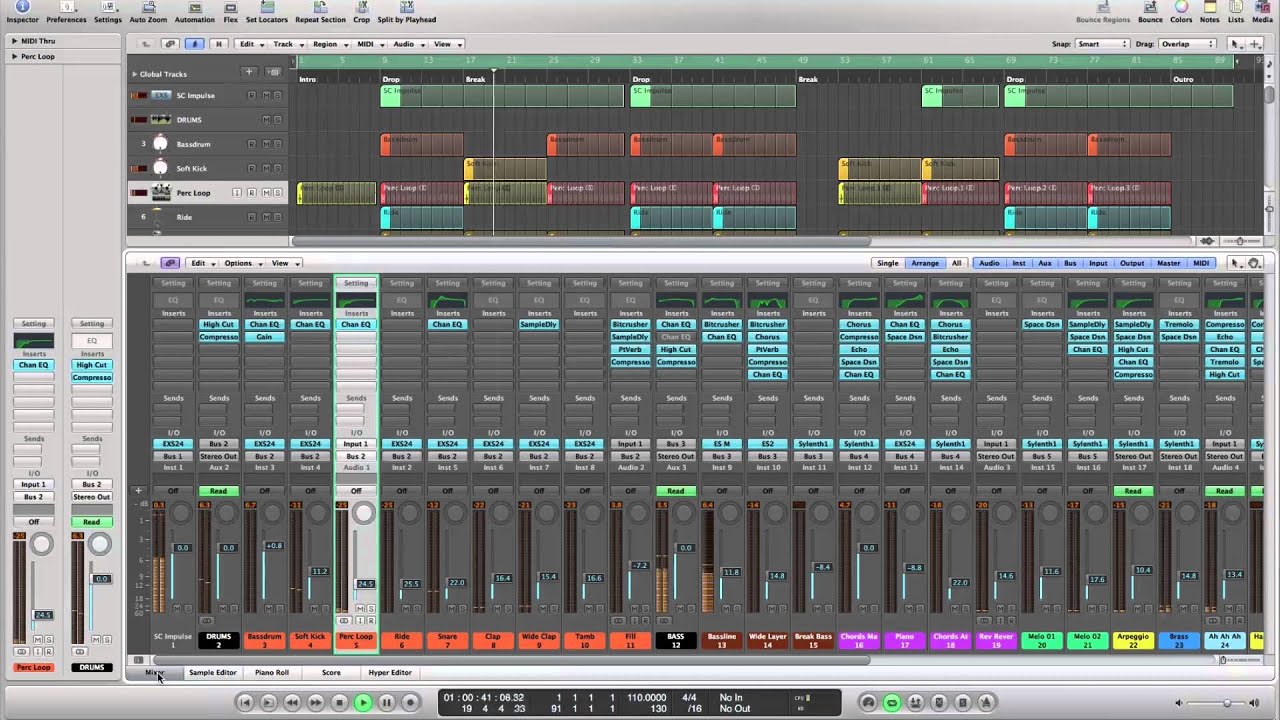Expand Perc Loop region parameters

(x=14, y=56)
